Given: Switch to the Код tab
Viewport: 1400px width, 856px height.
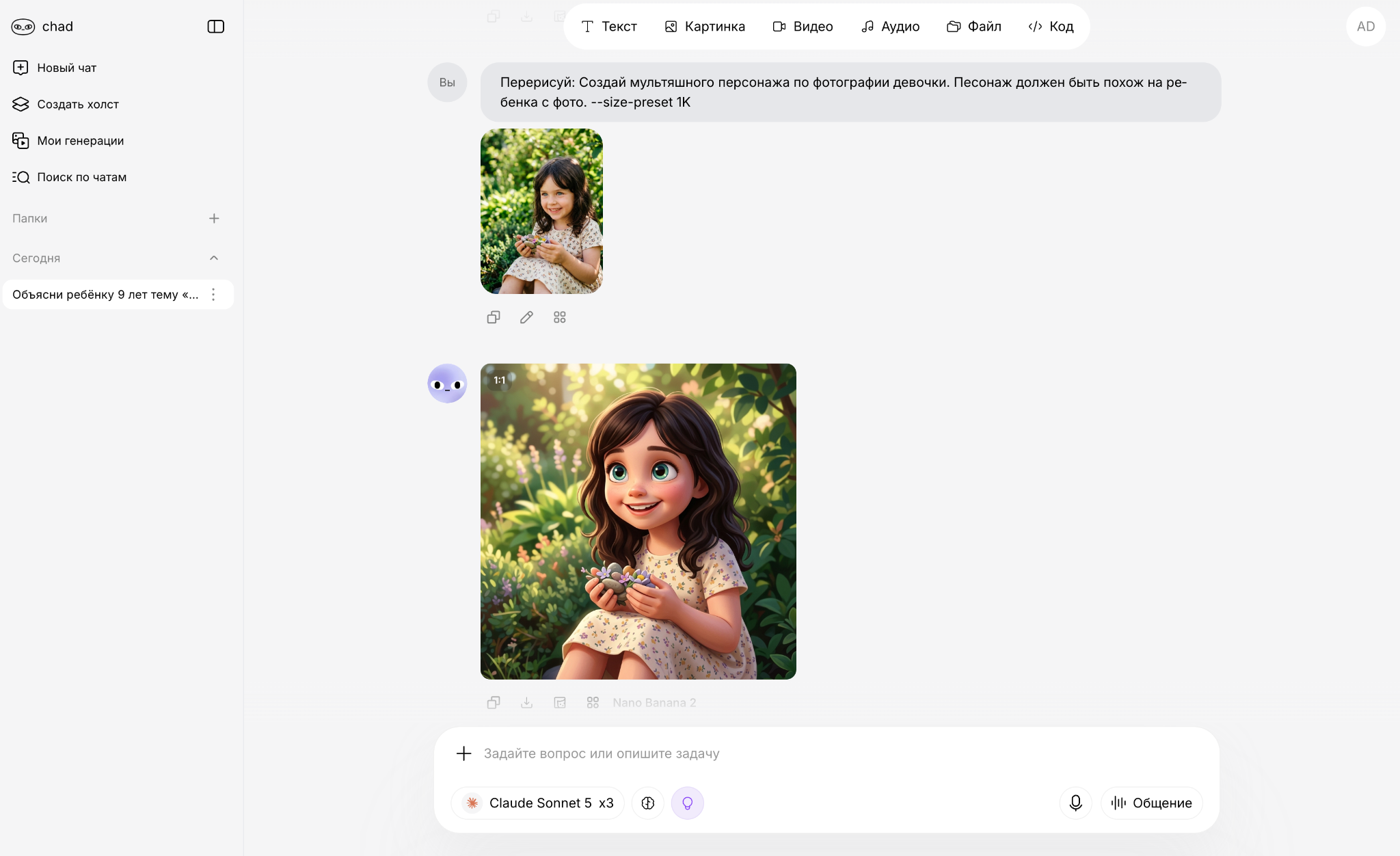Looking at the screenshot, I should pyautogui.click(x=1051, y=27).
